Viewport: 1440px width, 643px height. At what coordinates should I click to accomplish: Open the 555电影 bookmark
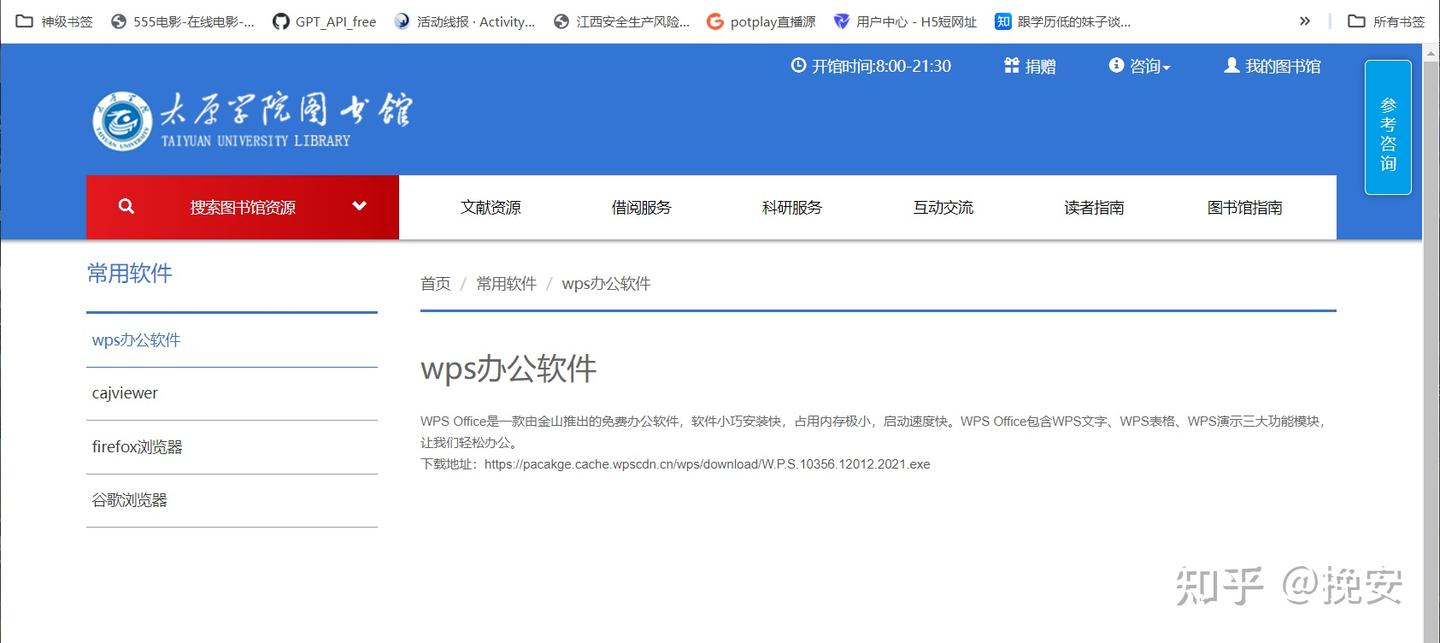tap(183, 21)
